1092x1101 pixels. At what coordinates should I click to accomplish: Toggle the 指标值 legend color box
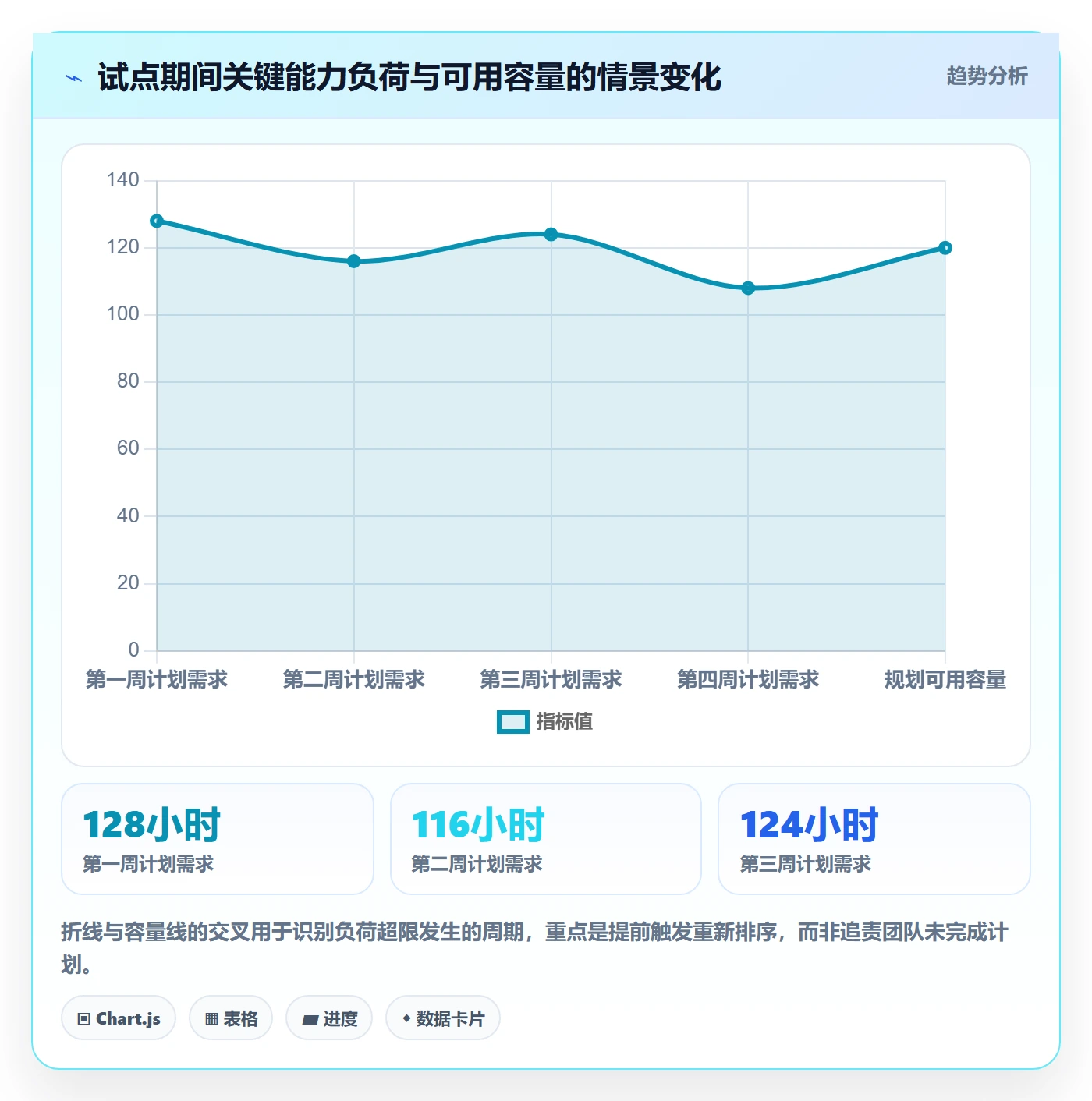(513, 722)
